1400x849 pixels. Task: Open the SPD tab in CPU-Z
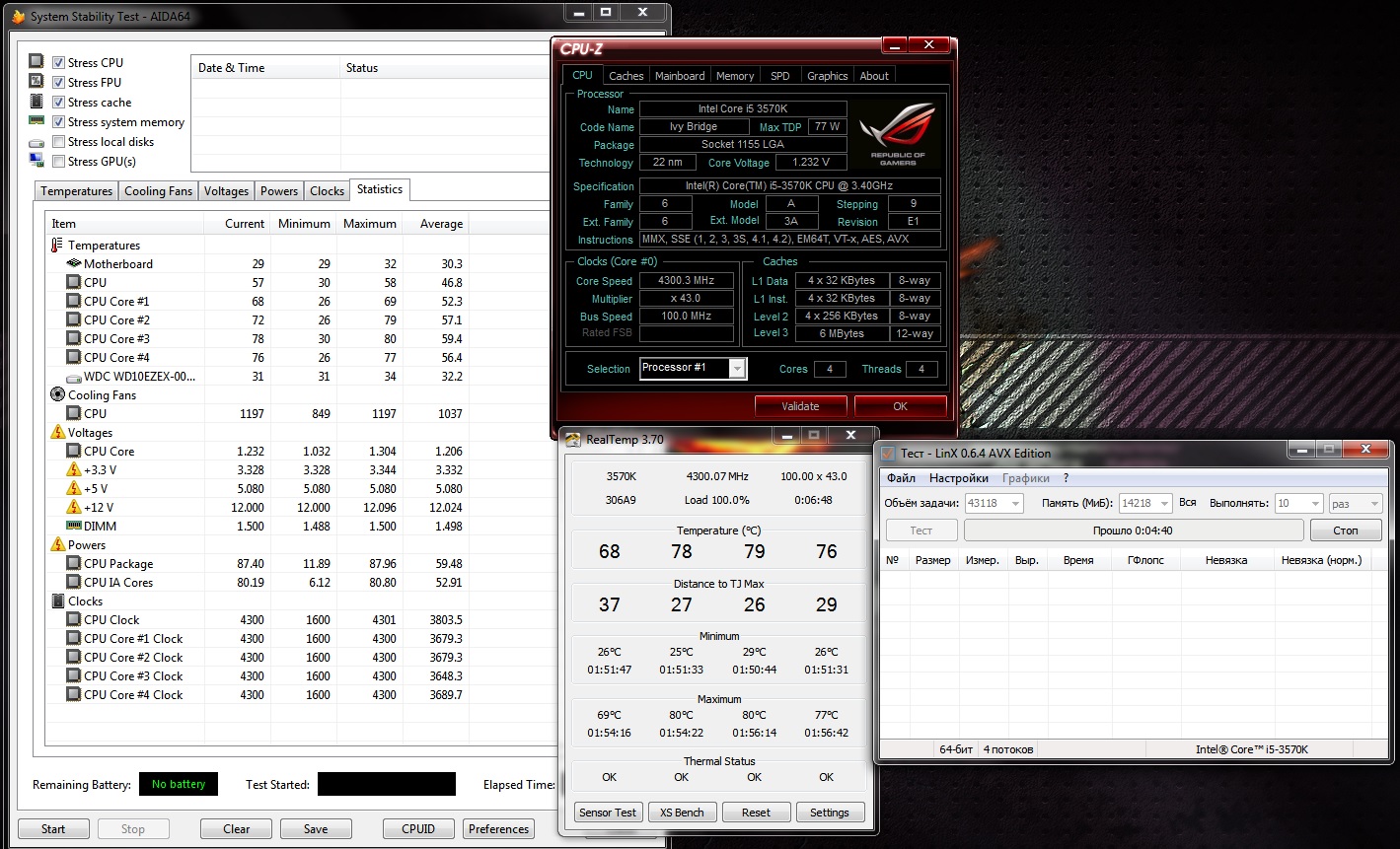pos(779,76)
